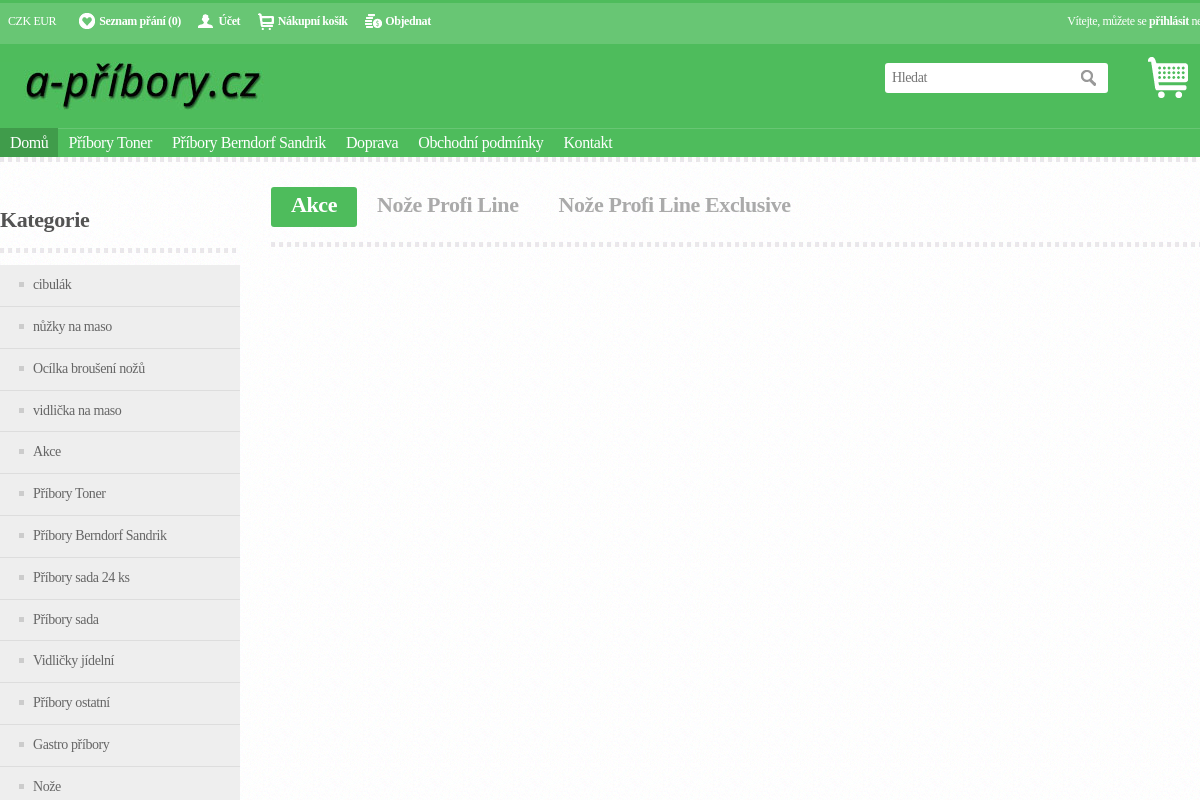Open the large shopping cart icon
The height and width of the screenshot is (800, 1200).
coord(1167,78)
